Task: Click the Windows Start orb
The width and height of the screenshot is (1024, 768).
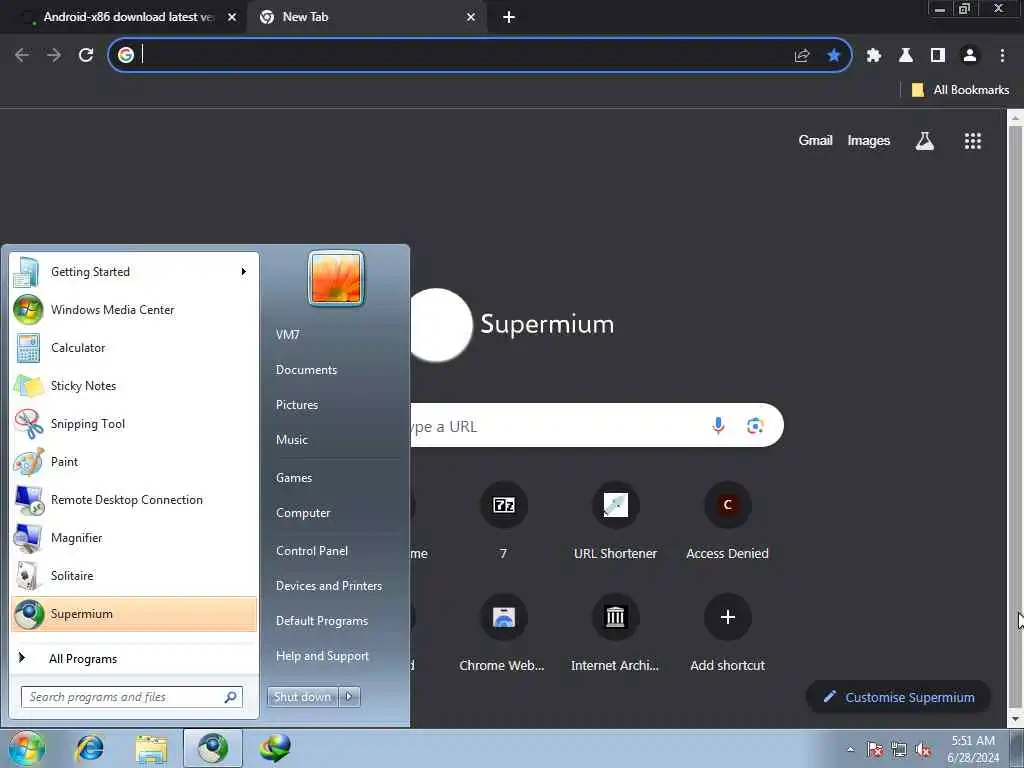Action: [26, 748]
